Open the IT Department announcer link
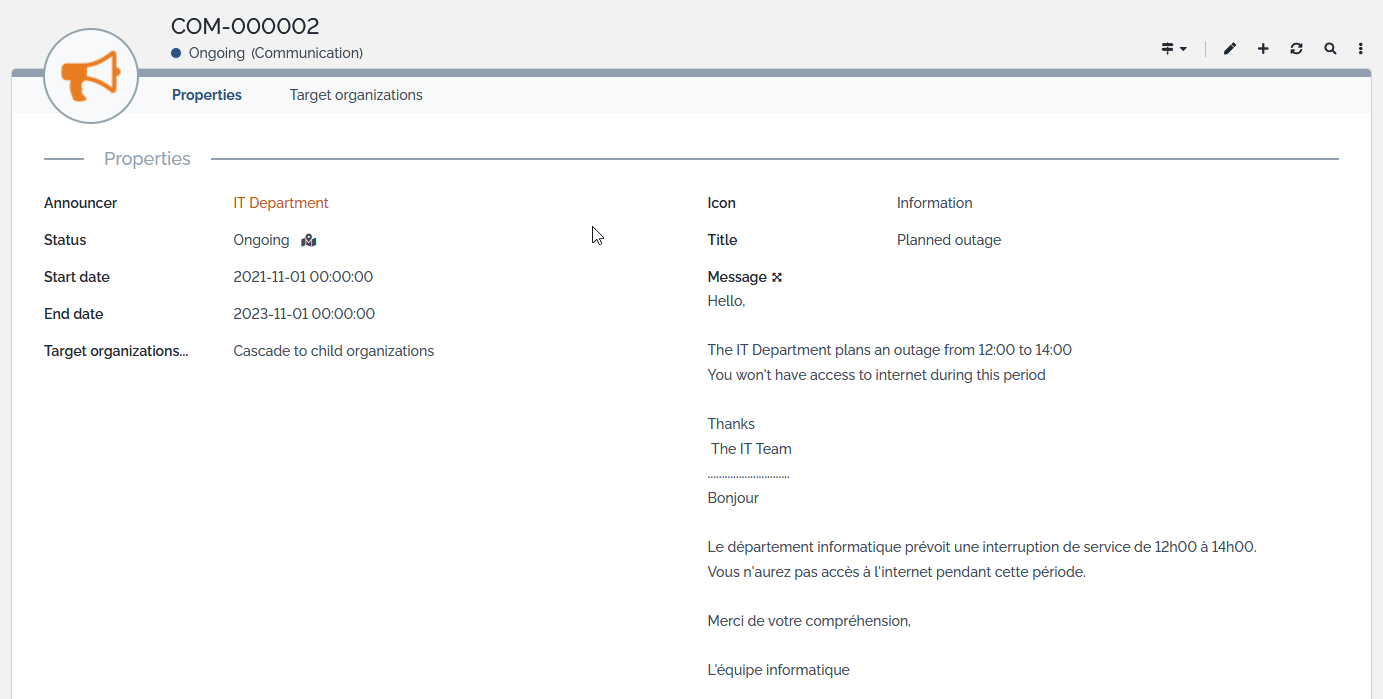The width and height of the screenshot is (1383, 699). click(x=281, y=203)
